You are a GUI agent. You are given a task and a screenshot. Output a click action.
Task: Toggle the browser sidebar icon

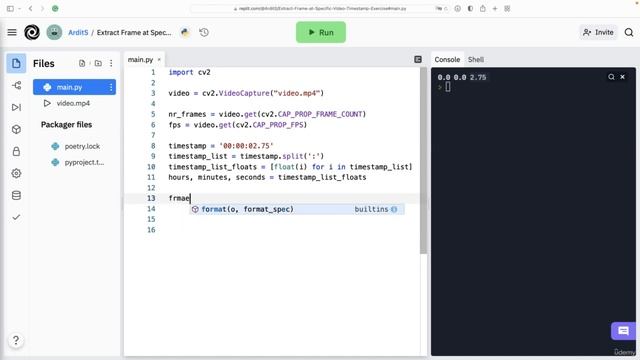[10, 8]
